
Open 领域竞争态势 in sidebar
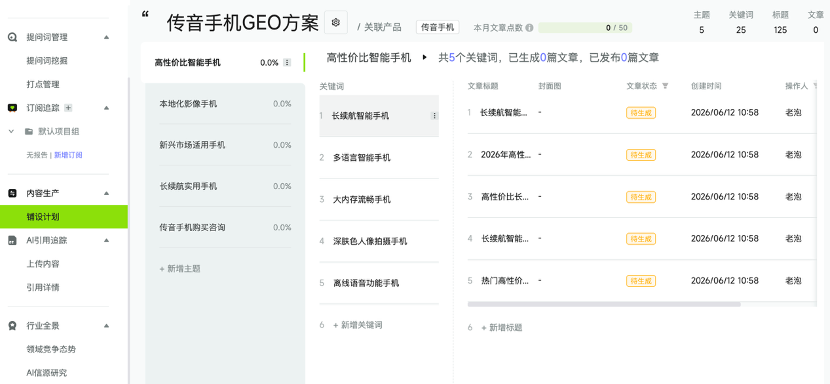click(51, 349)
